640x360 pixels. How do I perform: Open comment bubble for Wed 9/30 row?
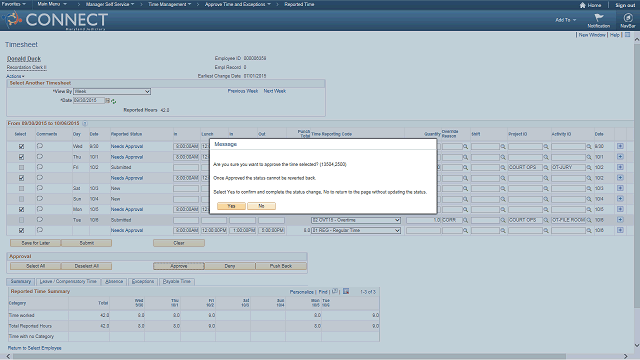[40, 146]
